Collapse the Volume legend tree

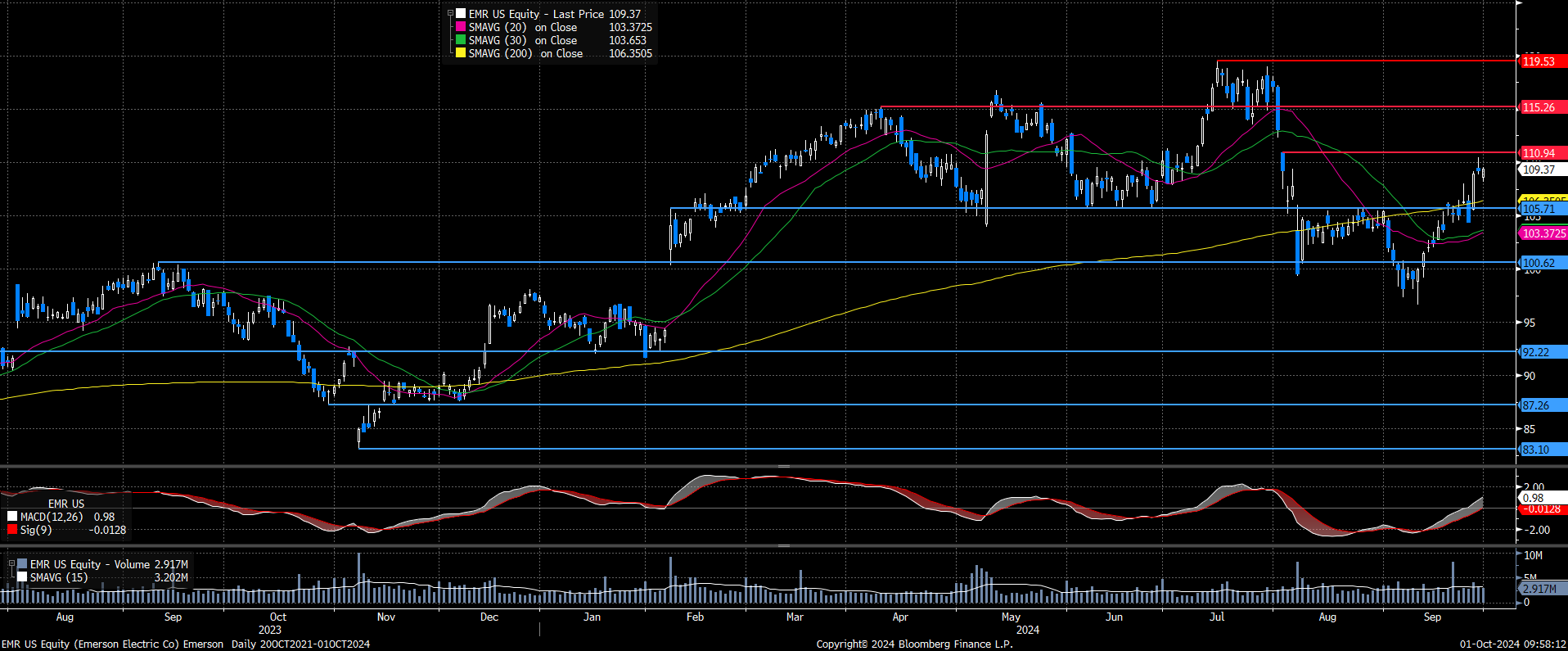click(x=11, y=564)
